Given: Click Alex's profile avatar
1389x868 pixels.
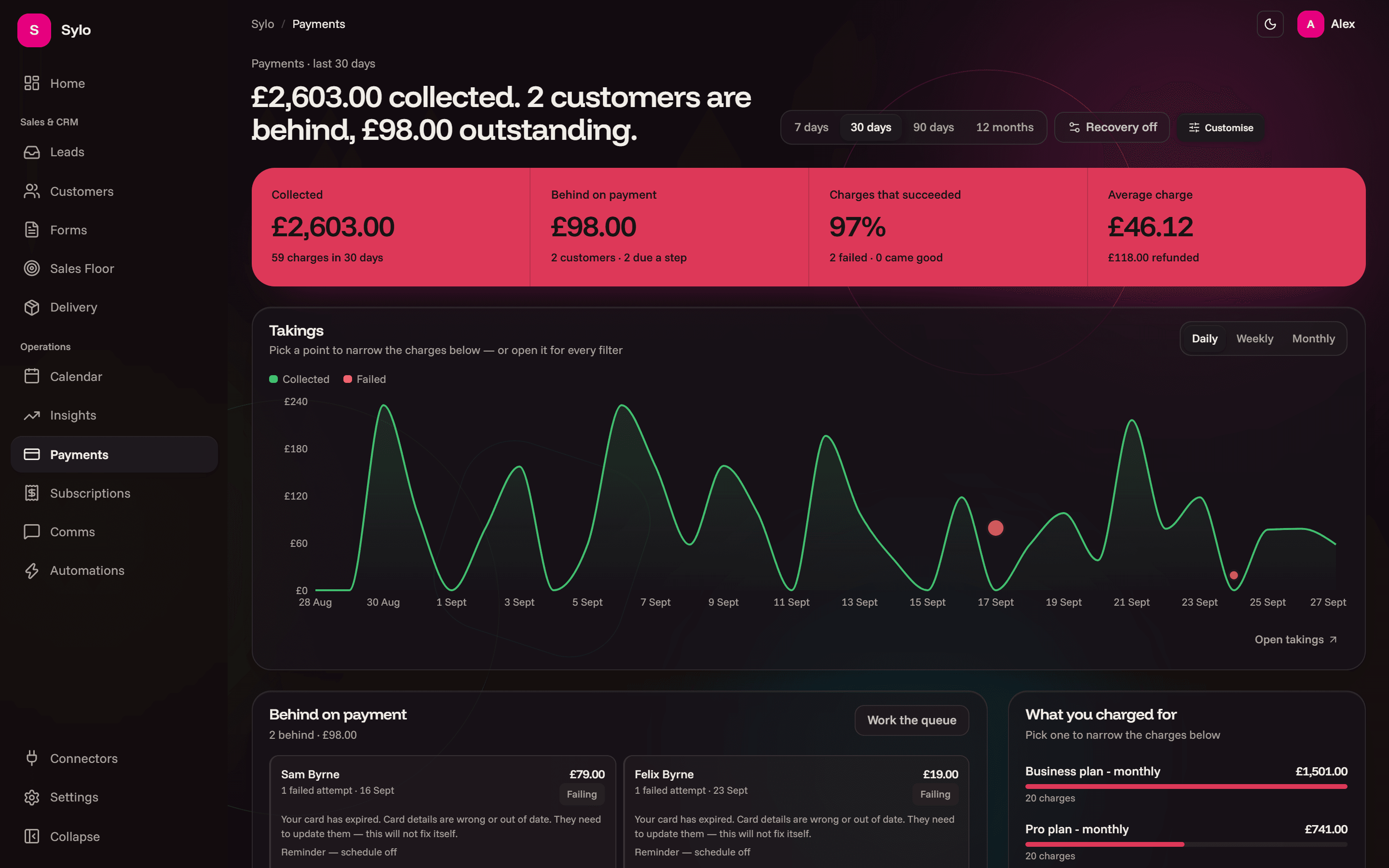Looking at the screenshot, I should click(1310, 24).
